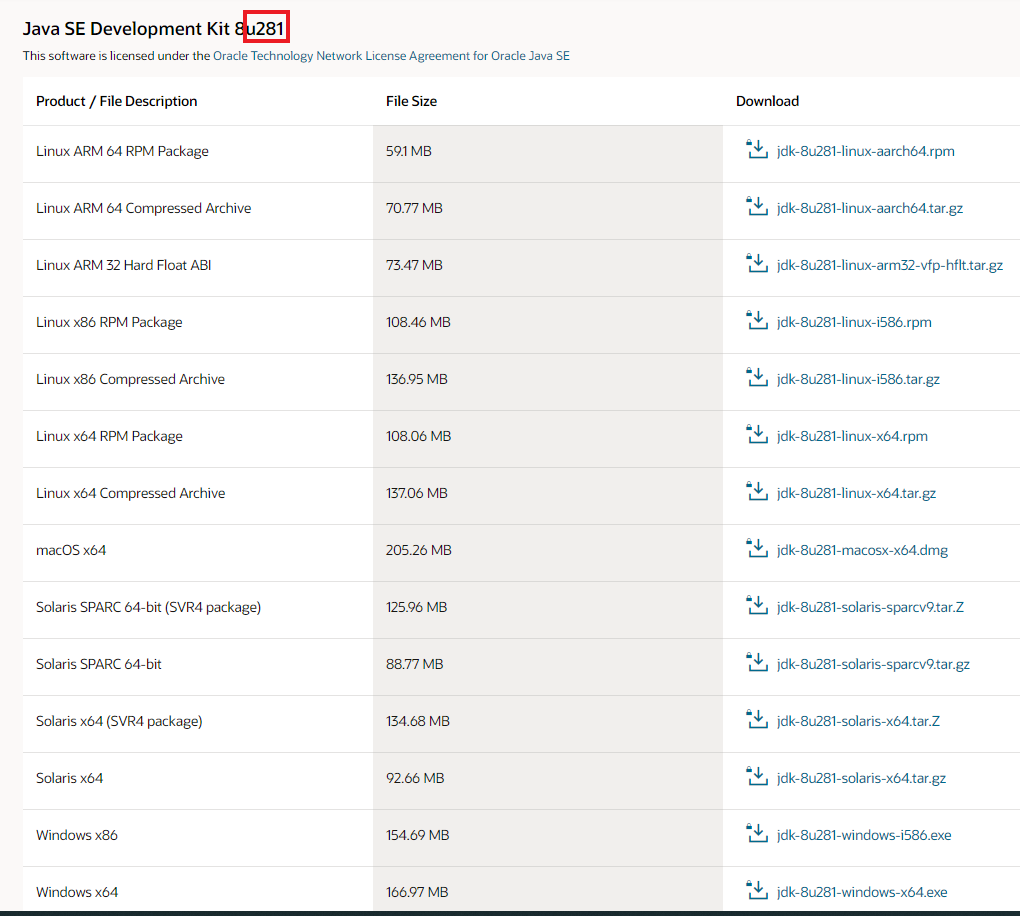Click download icon for solaris-sparcv9.tar.gz
1020x916 pixels.
(x=757, y=662)
